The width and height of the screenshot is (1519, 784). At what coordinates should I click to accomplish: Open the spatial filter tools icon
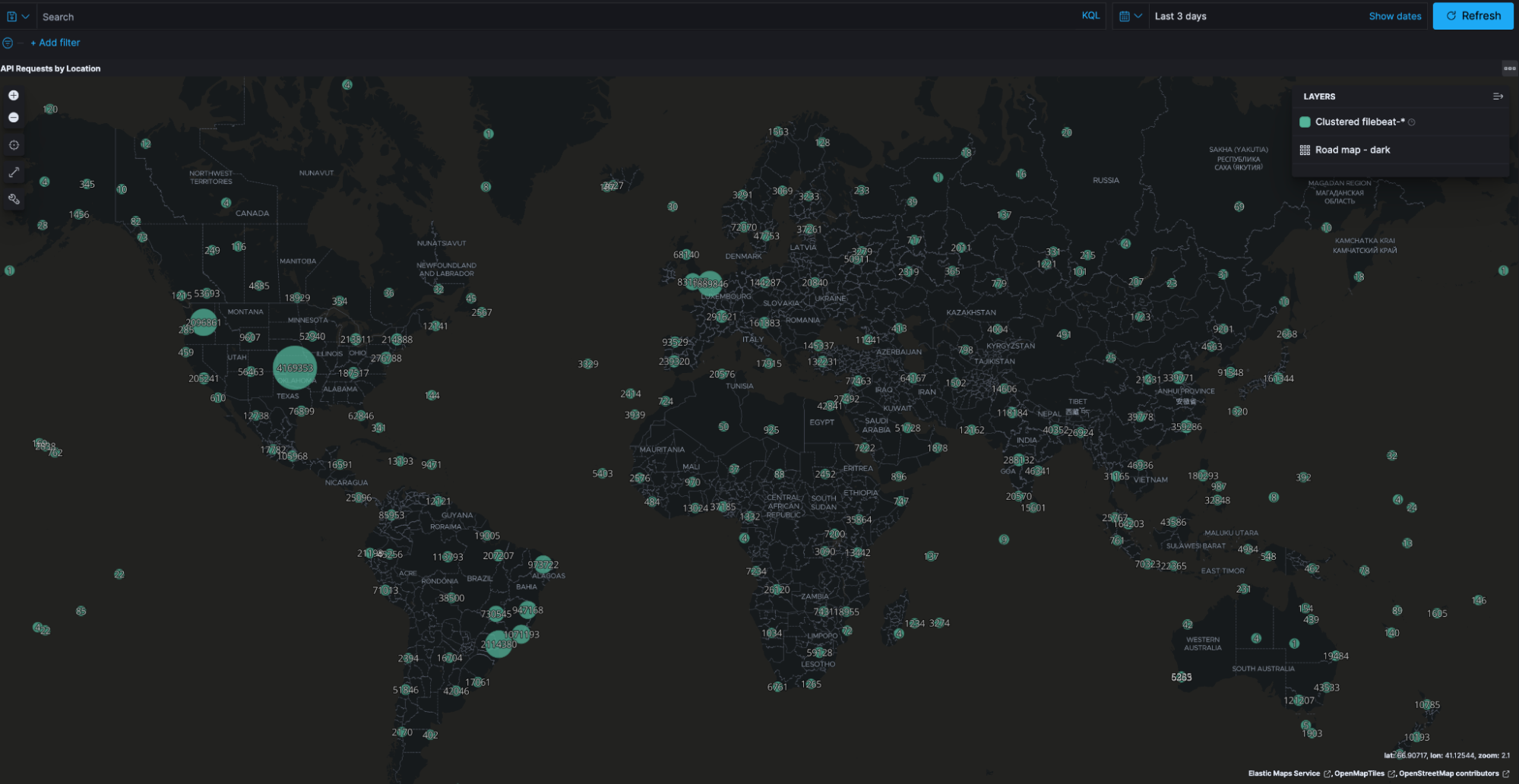tap(14, 200)
